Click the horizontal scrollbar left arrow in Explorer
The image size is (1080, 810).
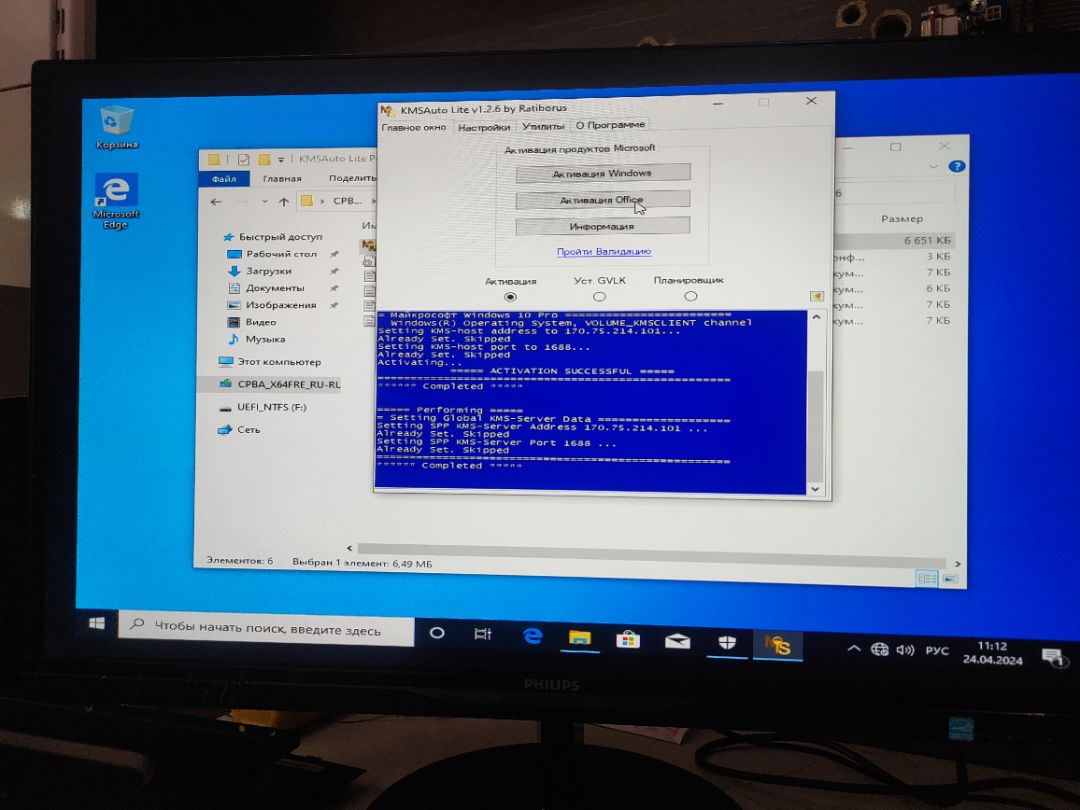350,548
